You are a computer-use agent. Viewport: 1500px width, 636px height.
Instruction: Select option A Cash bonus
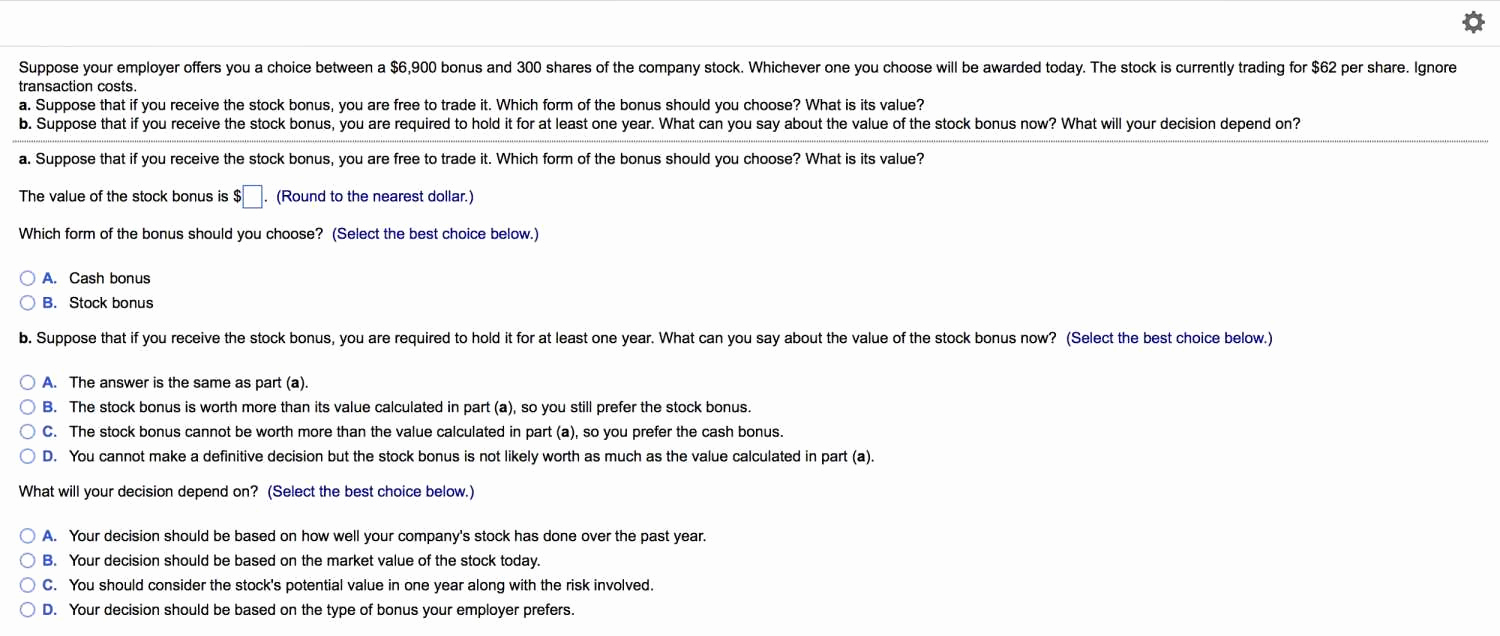click(28, 278)
